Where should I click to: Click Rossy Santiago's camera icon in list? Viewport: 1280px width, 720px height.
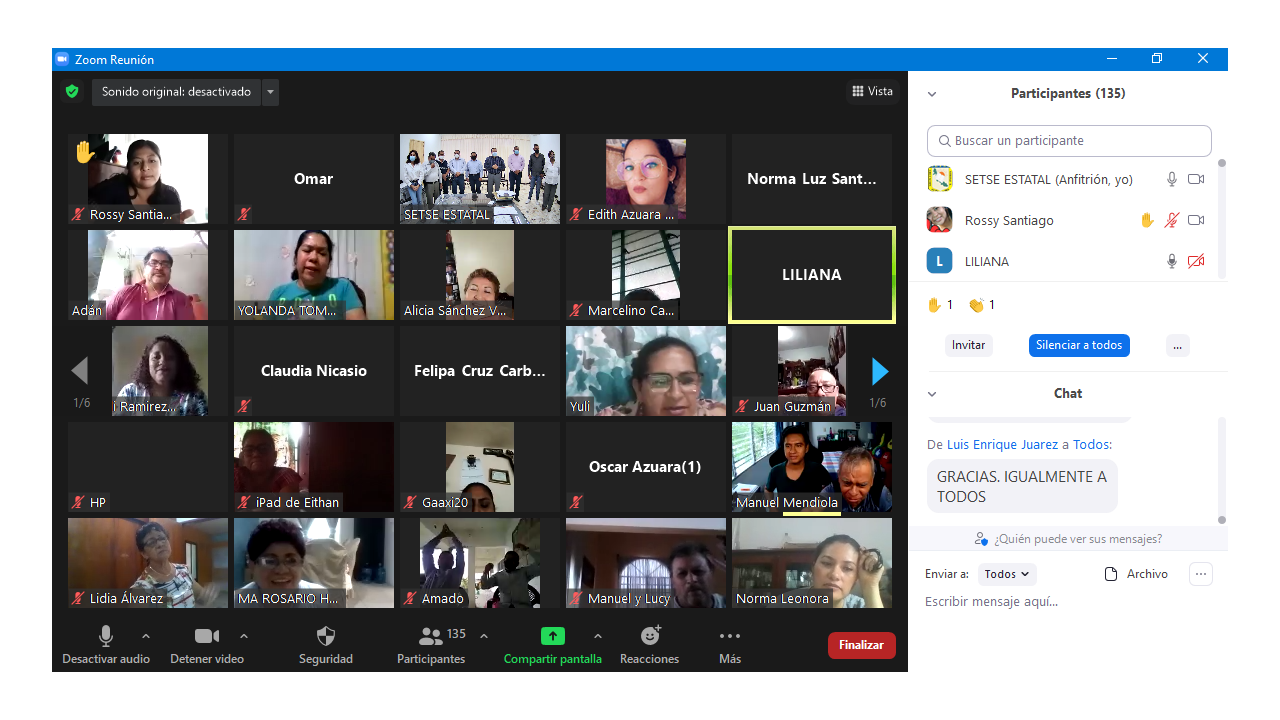(1196, 220)
